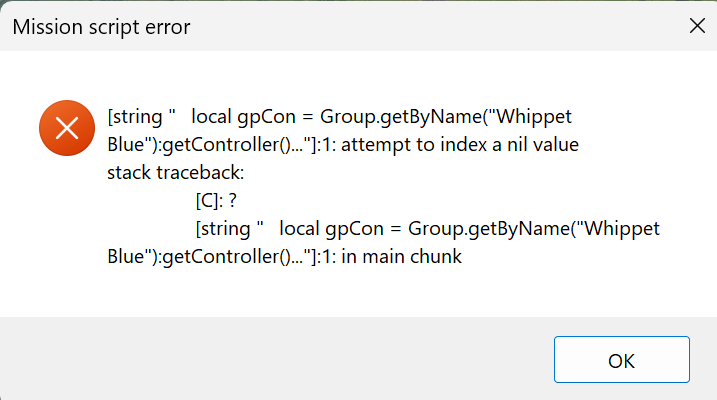
Task: Click blank white area below error message
Action: (357, 293)
